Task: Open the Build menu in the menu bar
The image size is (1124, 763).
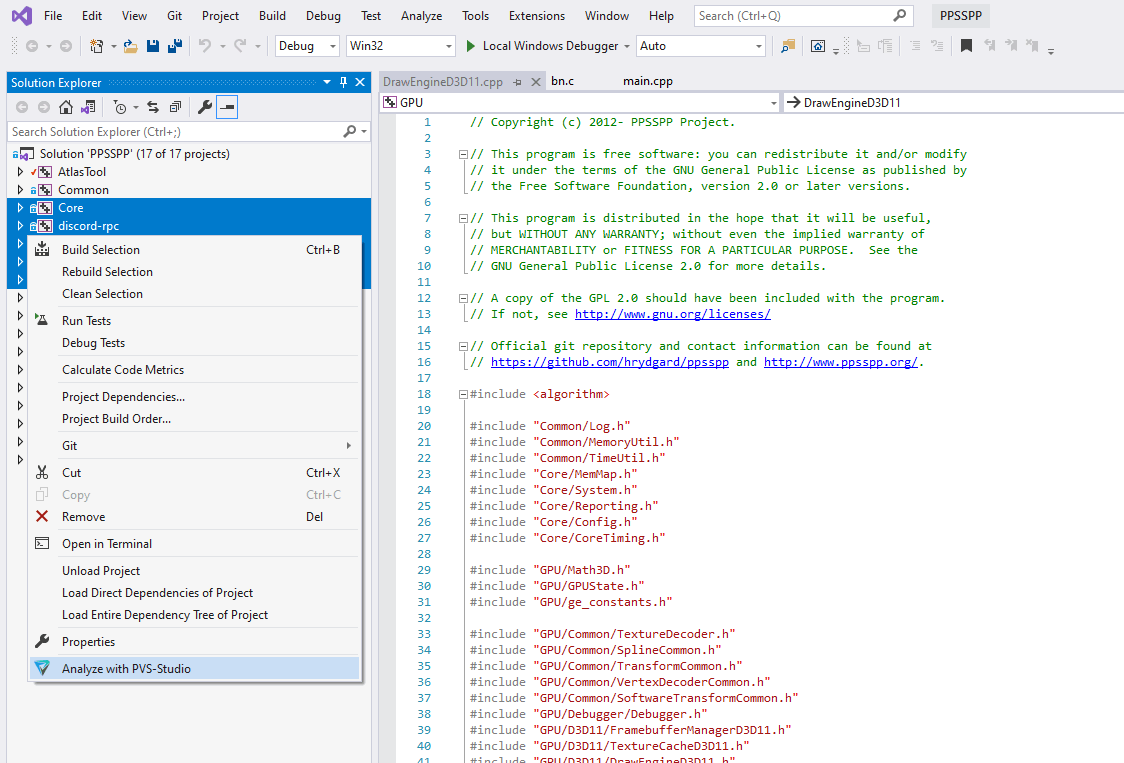Action: (272, 16)
